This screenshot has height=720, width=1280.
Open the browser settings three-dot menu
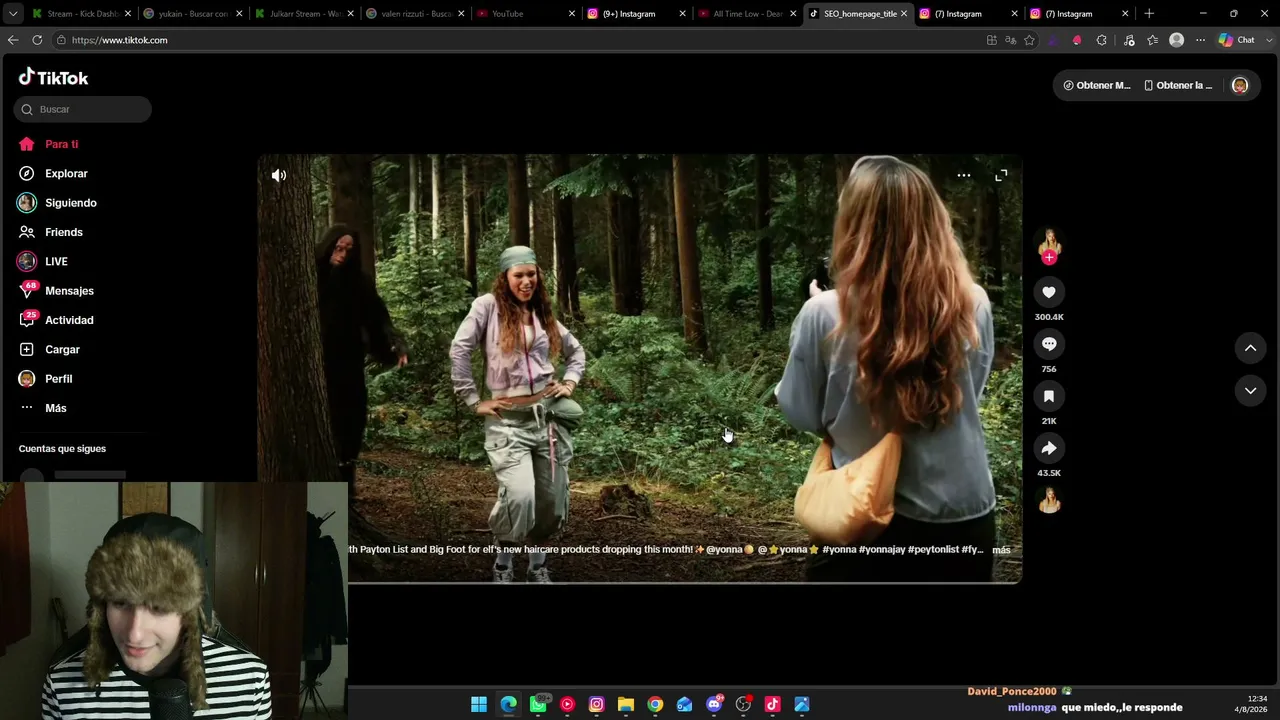click(x=1200, y=40)
